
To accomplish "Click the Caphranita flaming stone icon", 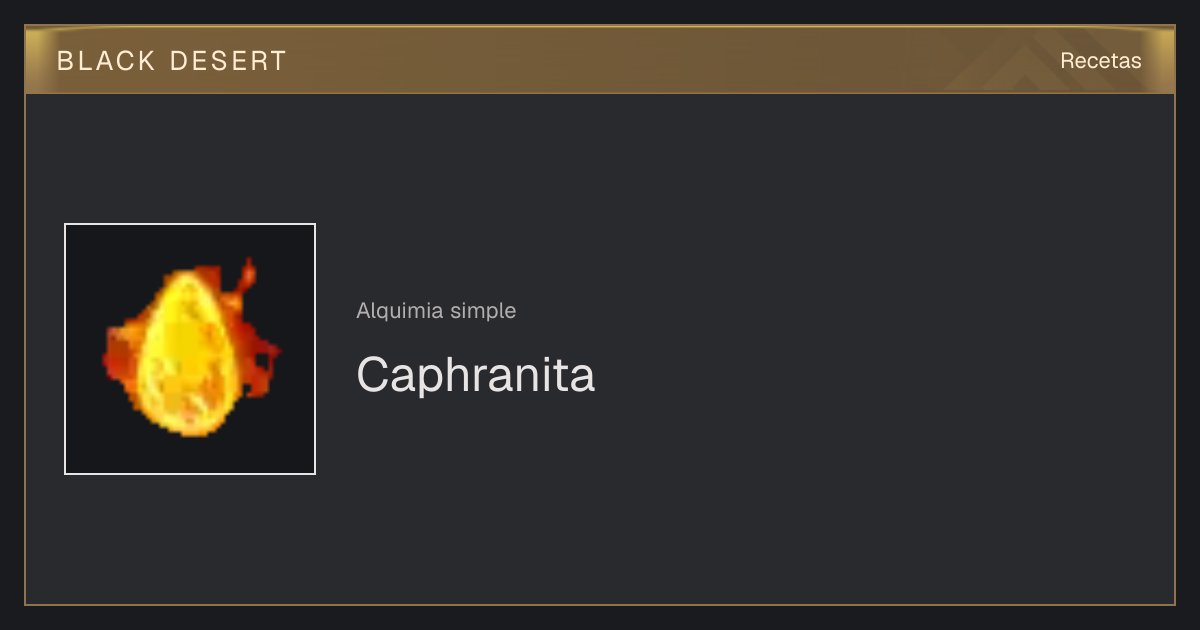I will 190,349.
